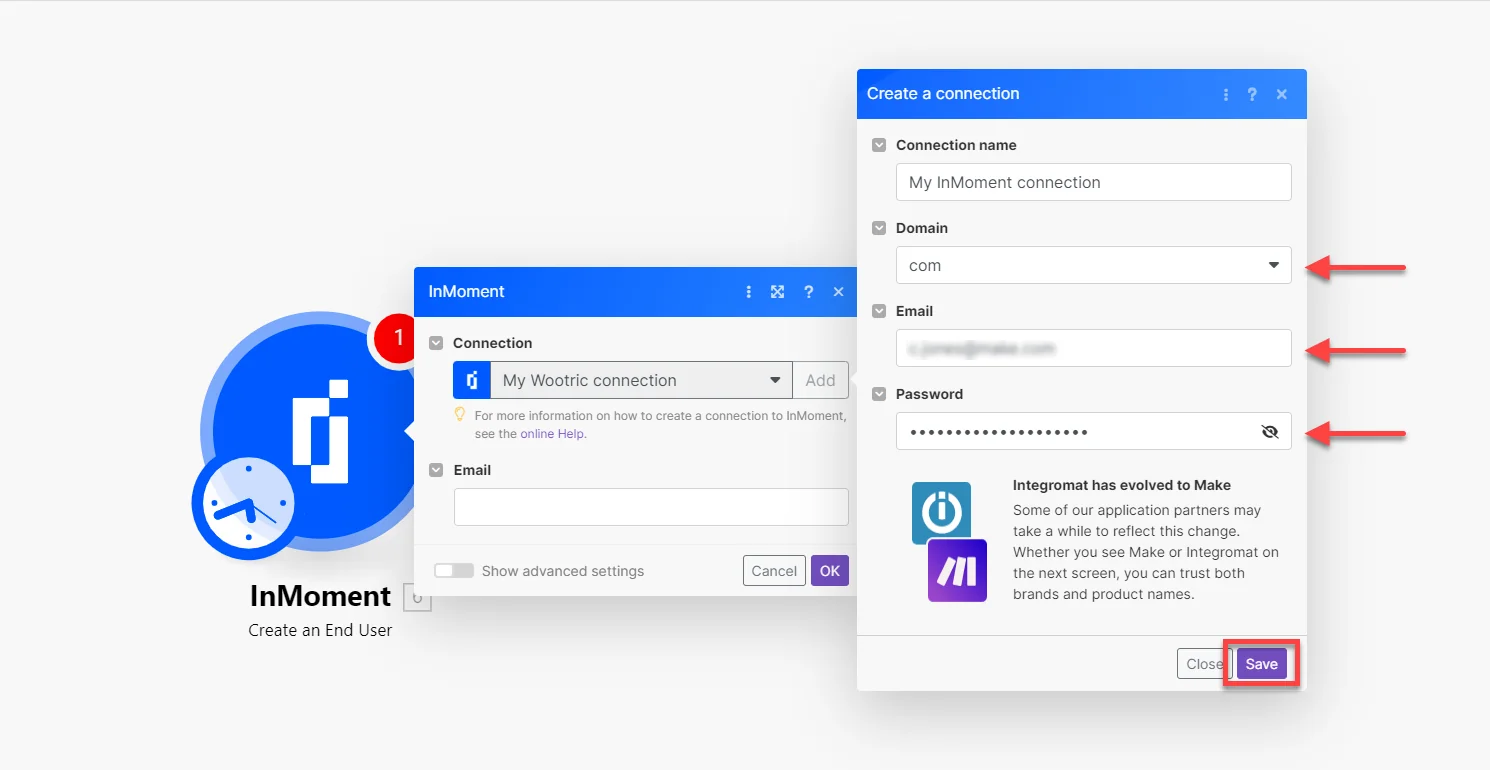This screenshot has width=1490, height=770.
Task: Collapse the Email toggle in InMoment dialog
Action: click(x=436, y=470)
